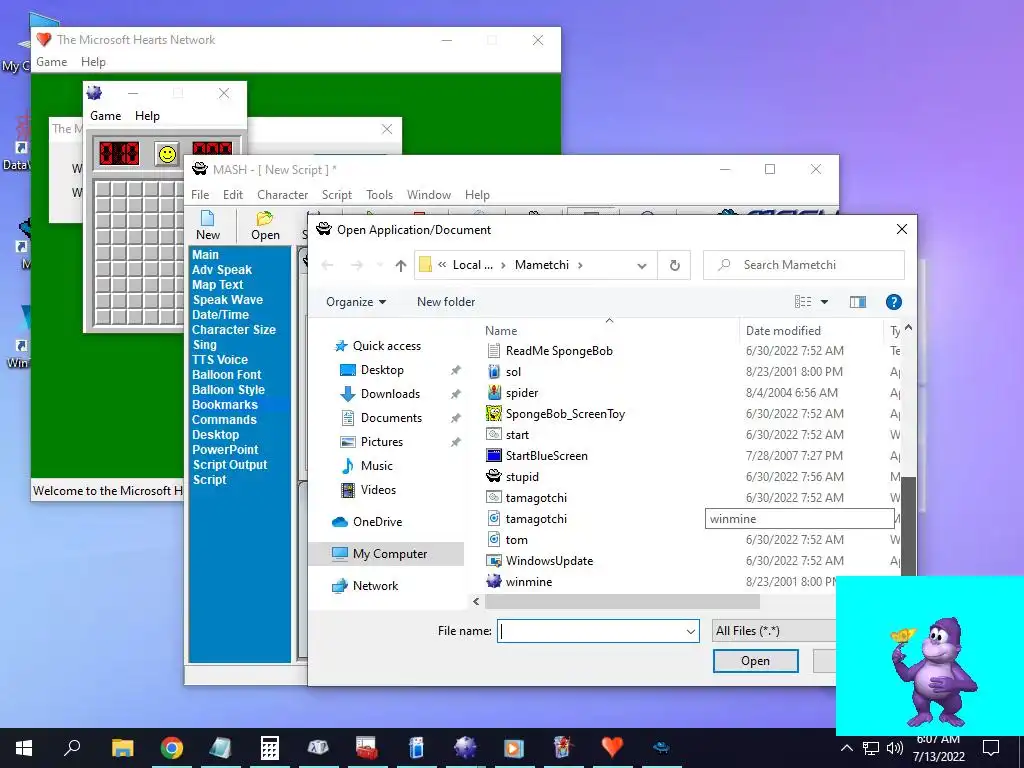Select the sol file in the list
Screen dimensions: 1024x768
point(513,372)
